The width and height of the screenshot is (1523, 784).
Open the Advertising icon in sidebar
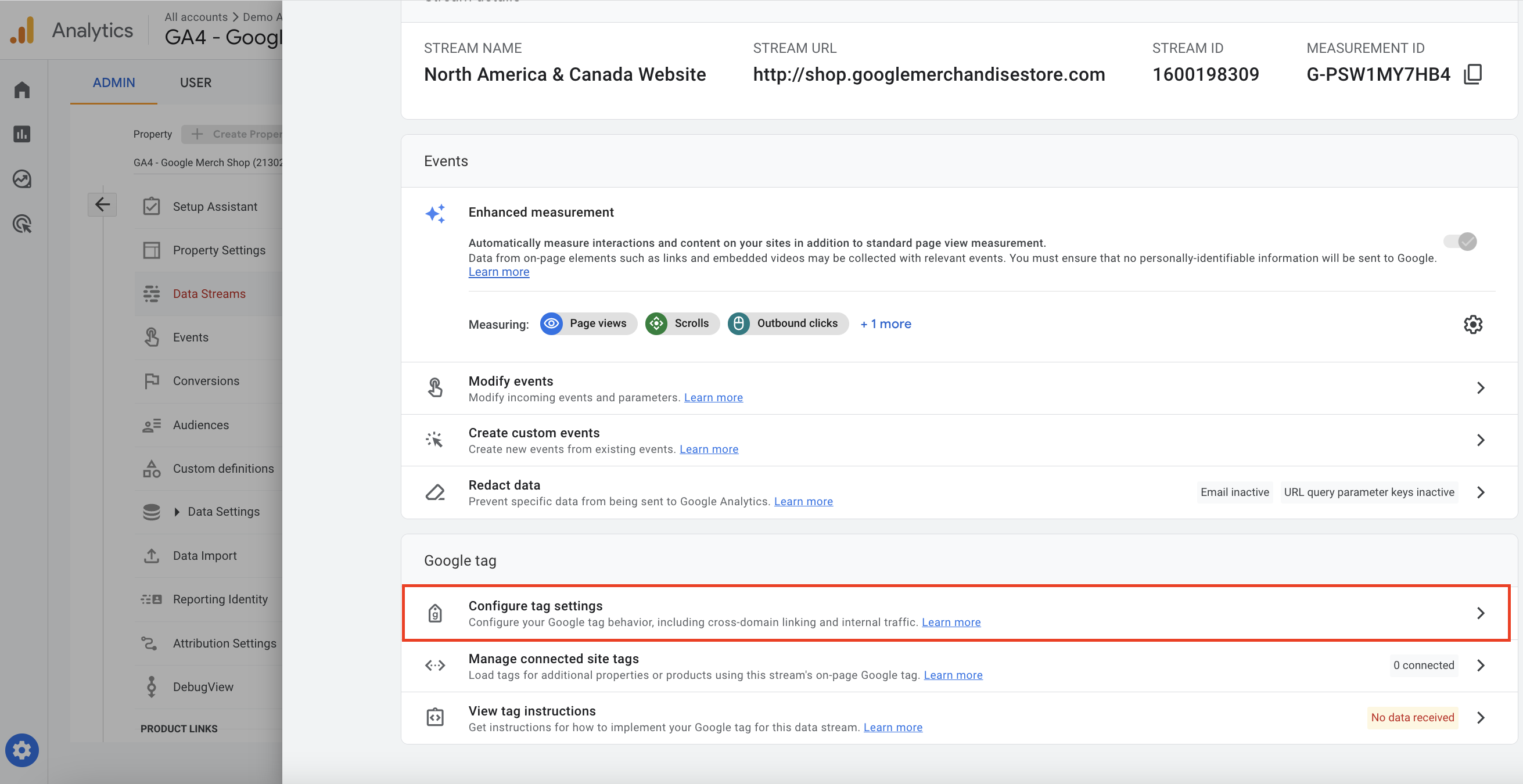point(23,224)
